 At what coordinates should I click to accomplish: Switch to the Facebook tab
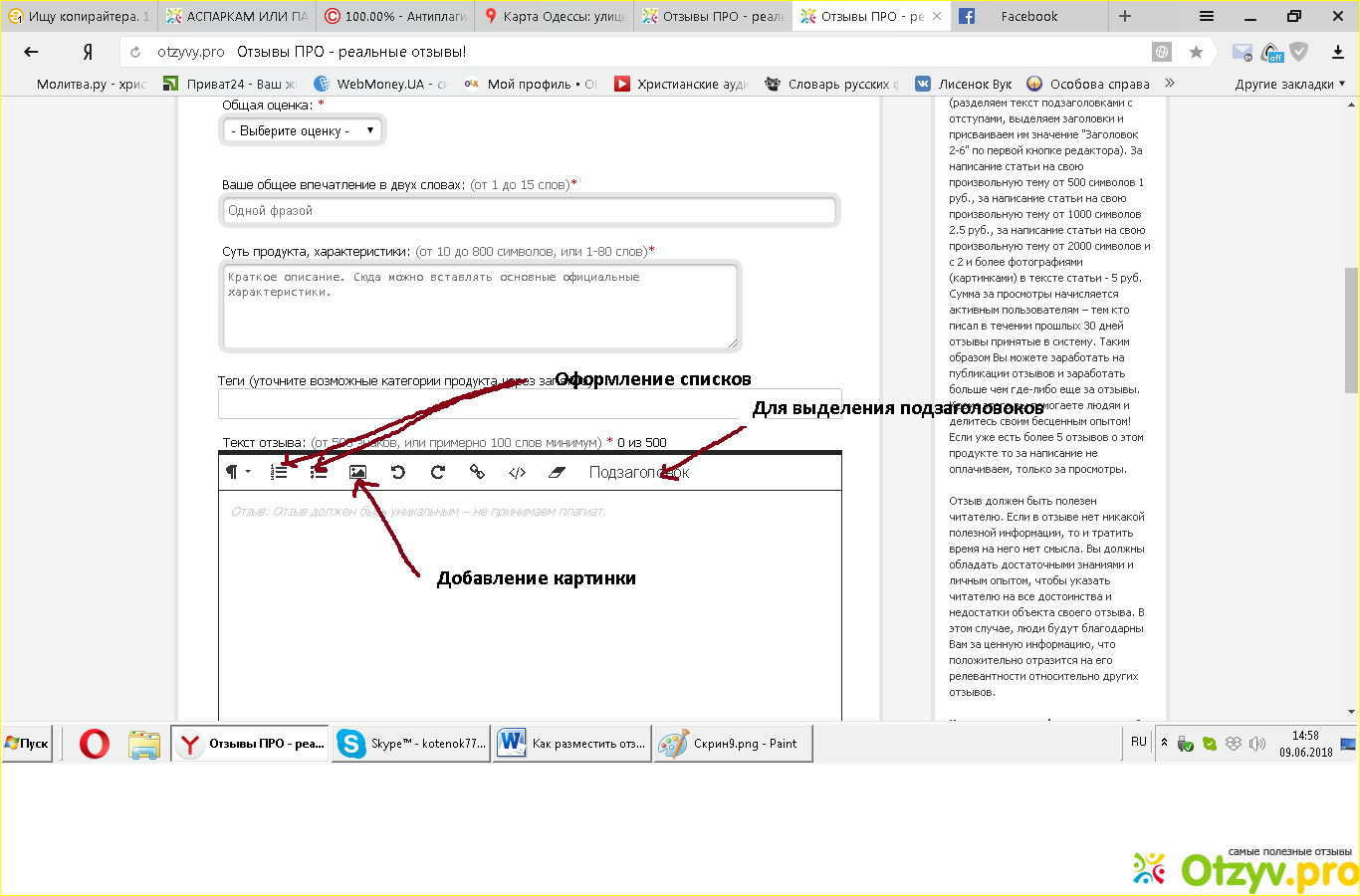pyautogui.click(x=1028, y=16)
